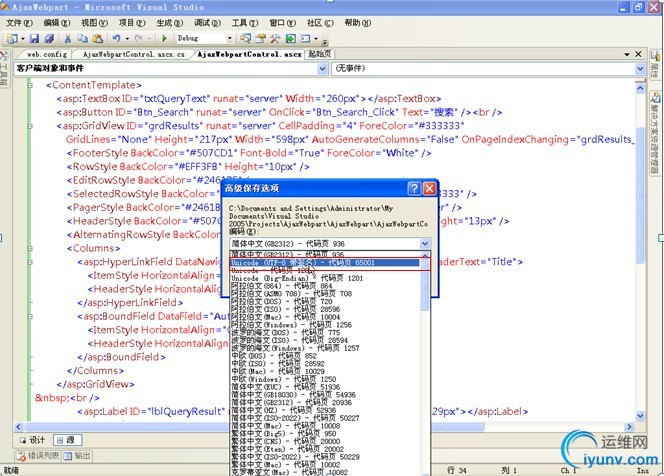Viewport: 664px width, 476px height.
Task: Click the Save toolbar icon
Action: pyautogui.click(x=34, y=39)
